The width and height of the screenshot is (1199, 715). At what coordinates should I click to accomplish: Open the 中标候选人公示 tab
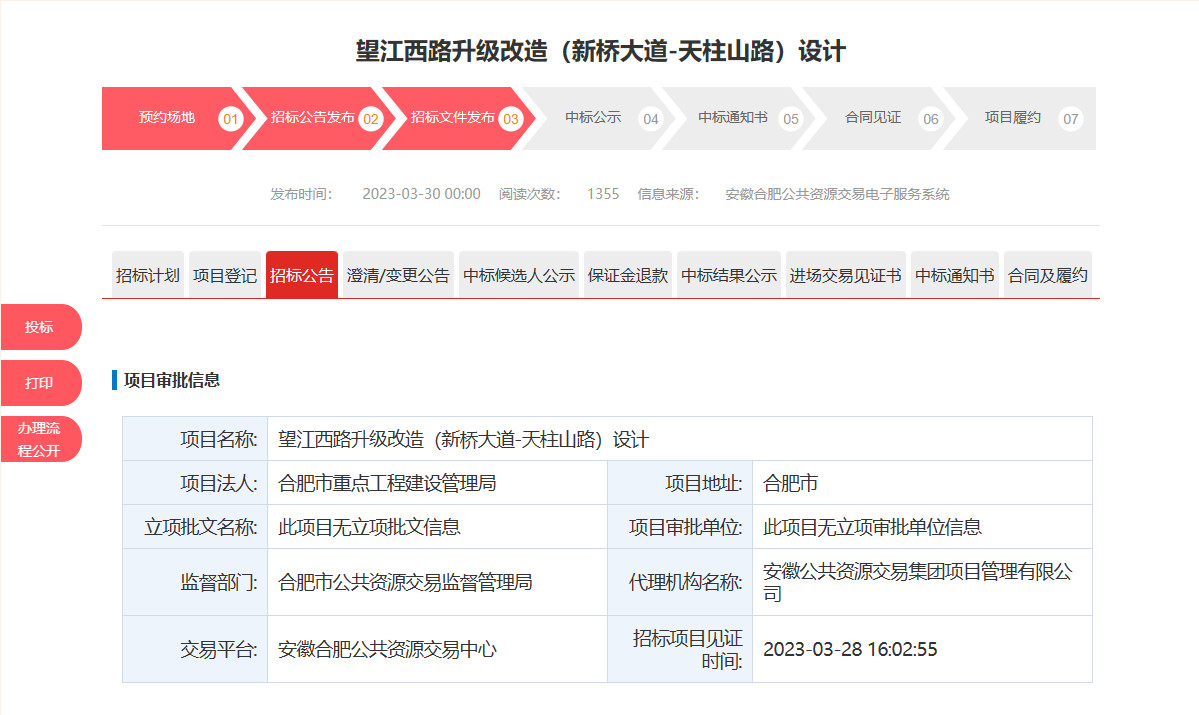coord(519,275)
